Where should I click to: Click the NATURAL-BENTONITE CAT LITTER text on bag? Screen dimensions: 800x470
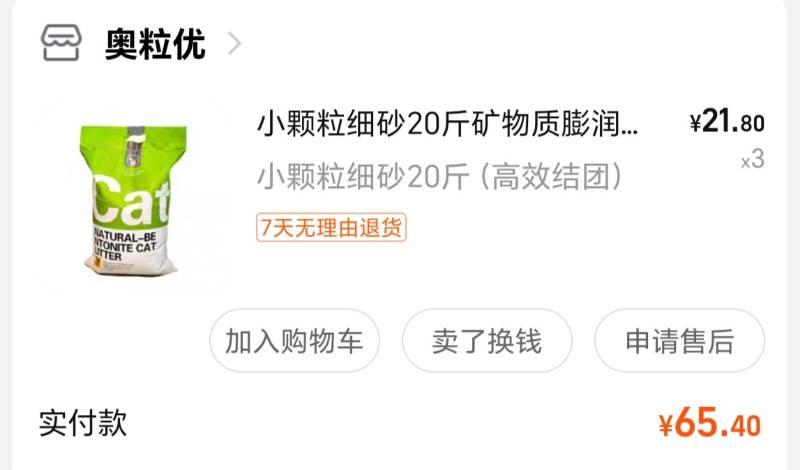(x=126, y=245)
